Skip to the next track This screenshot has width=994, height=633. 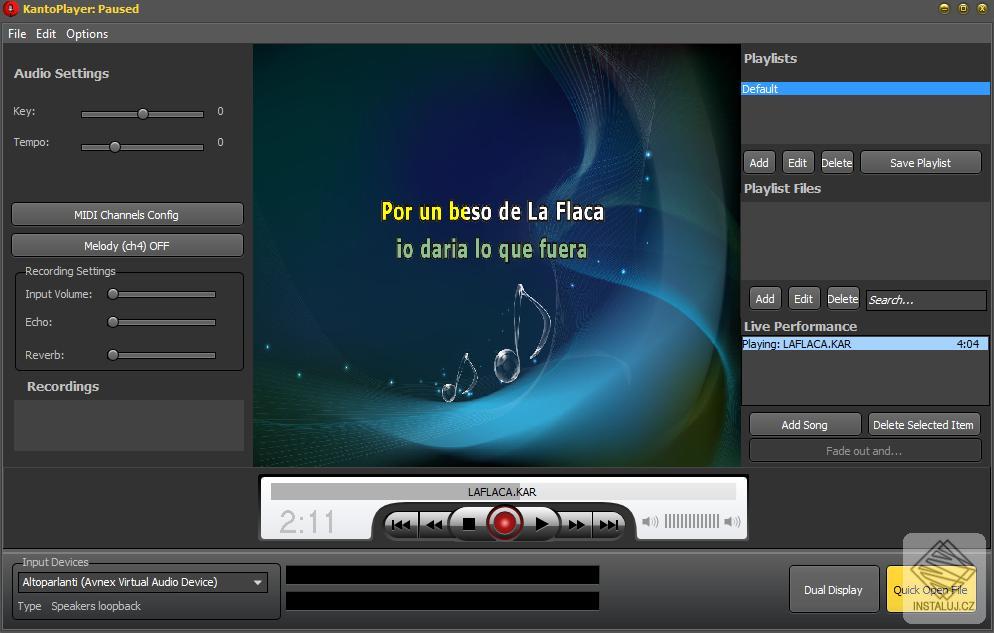pos(609,524)
